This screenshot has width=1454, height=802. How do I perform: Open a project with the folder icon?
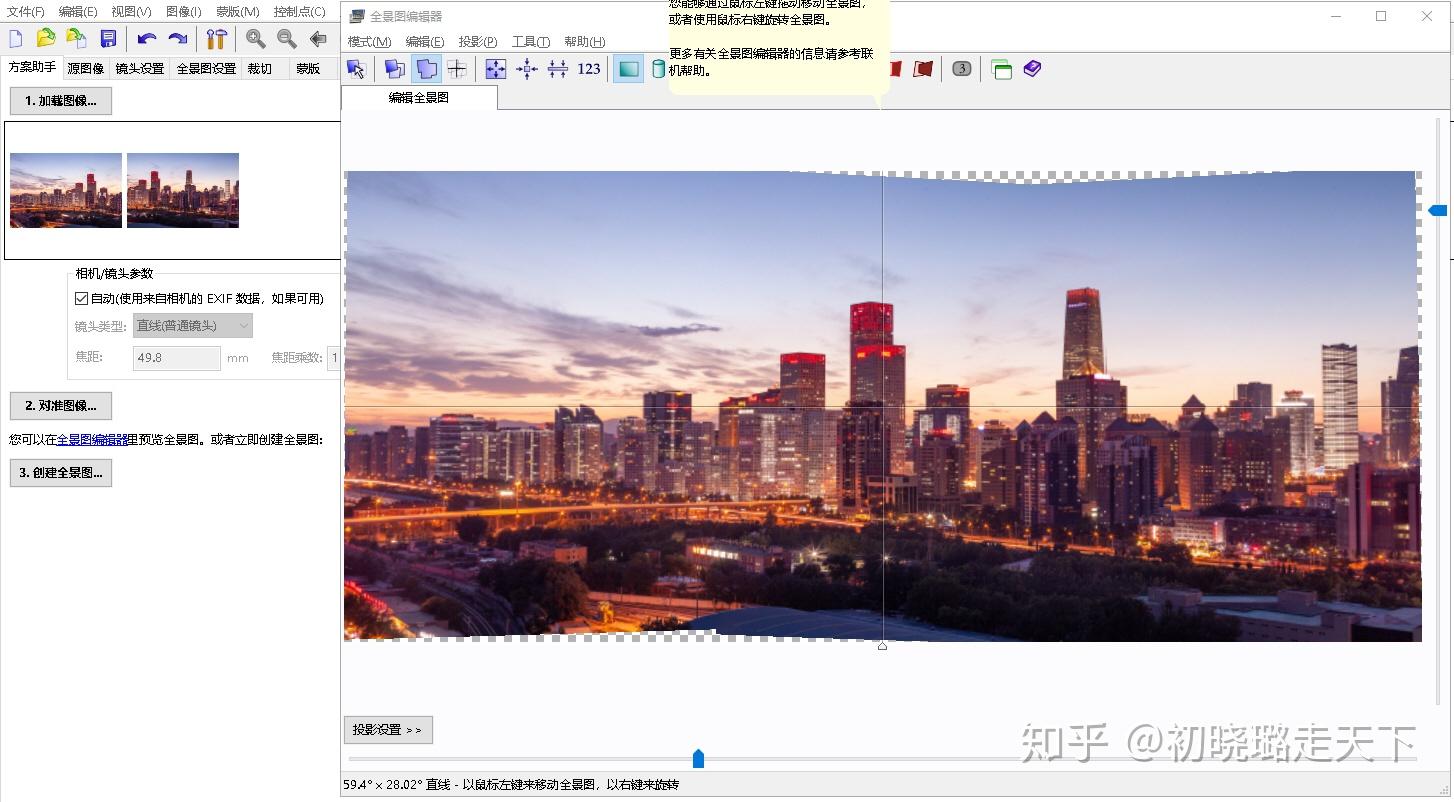coord(46,39)
